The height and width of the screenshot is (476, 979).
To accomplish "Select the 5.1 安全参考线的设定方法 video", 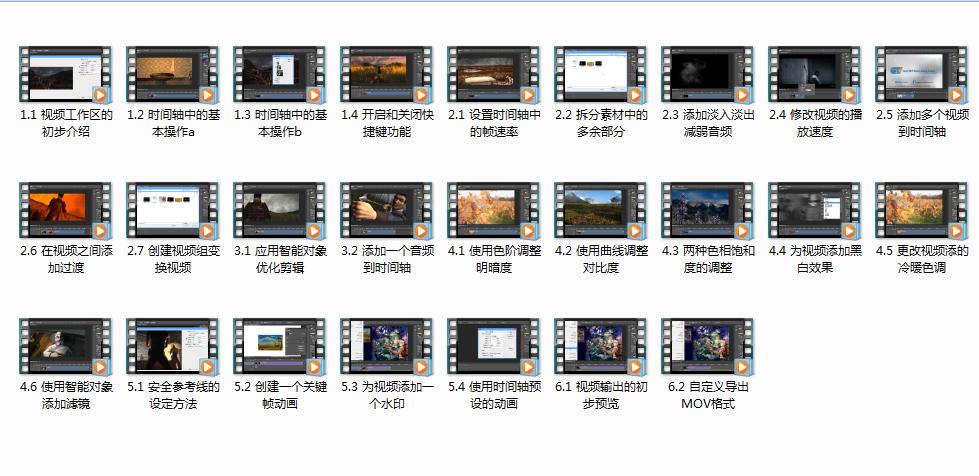I will (173, 348).
